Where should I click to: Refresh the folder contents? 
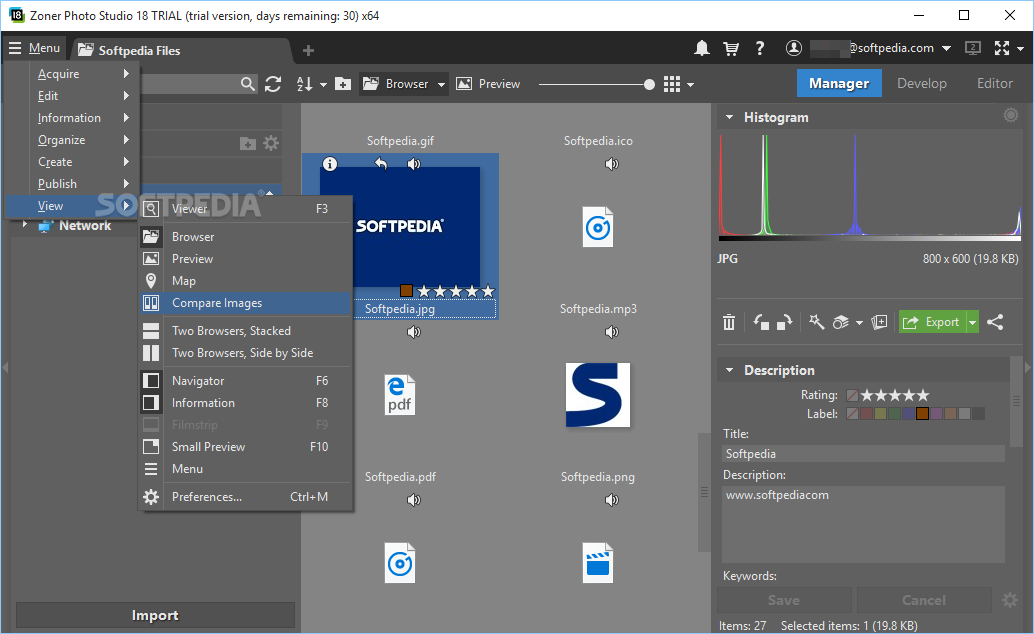pyautogui.click(x=273, y=84)
